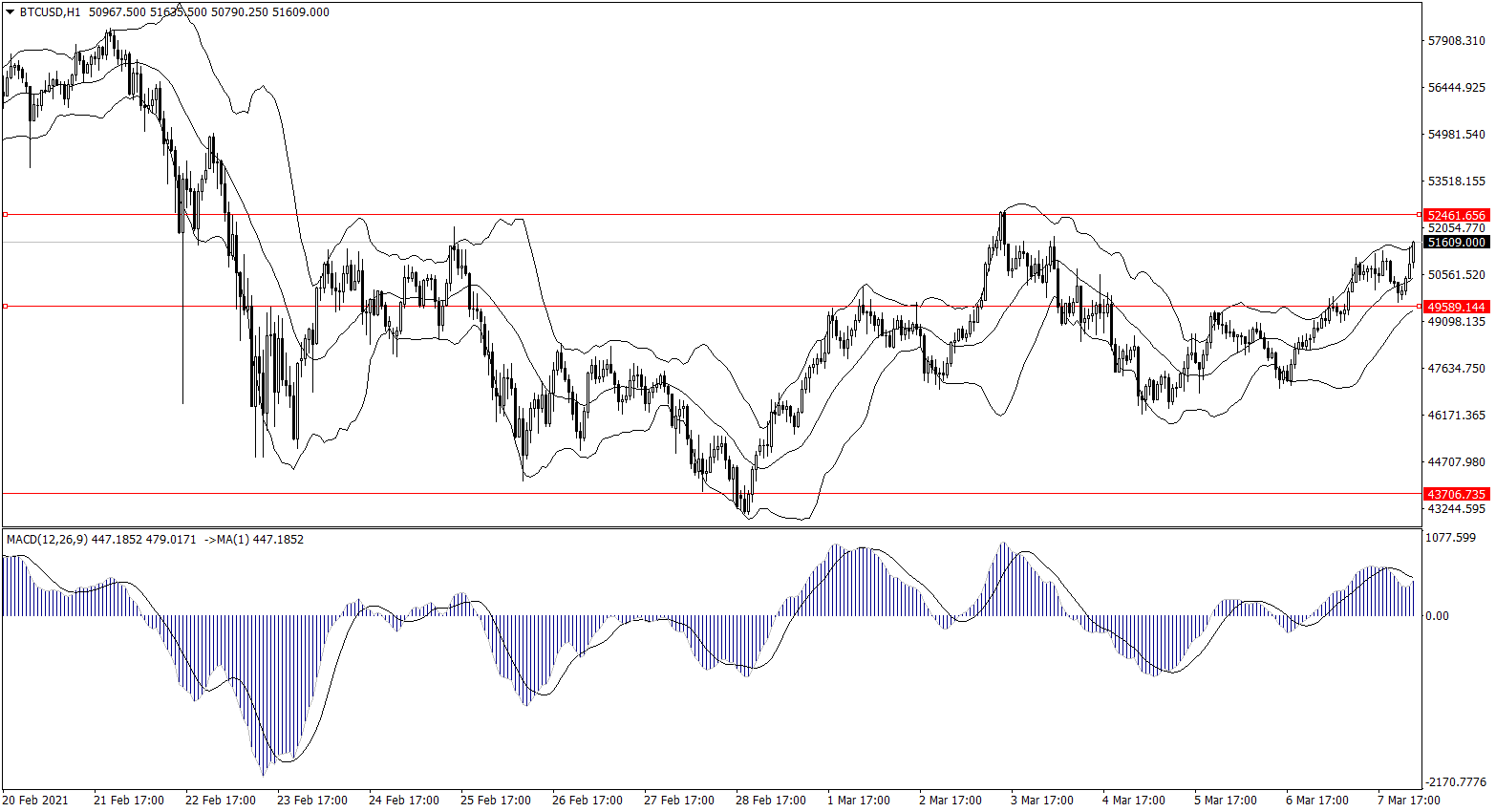
Task: Click the 28 Feb 17:00 time label
Action: click(770, 801)
